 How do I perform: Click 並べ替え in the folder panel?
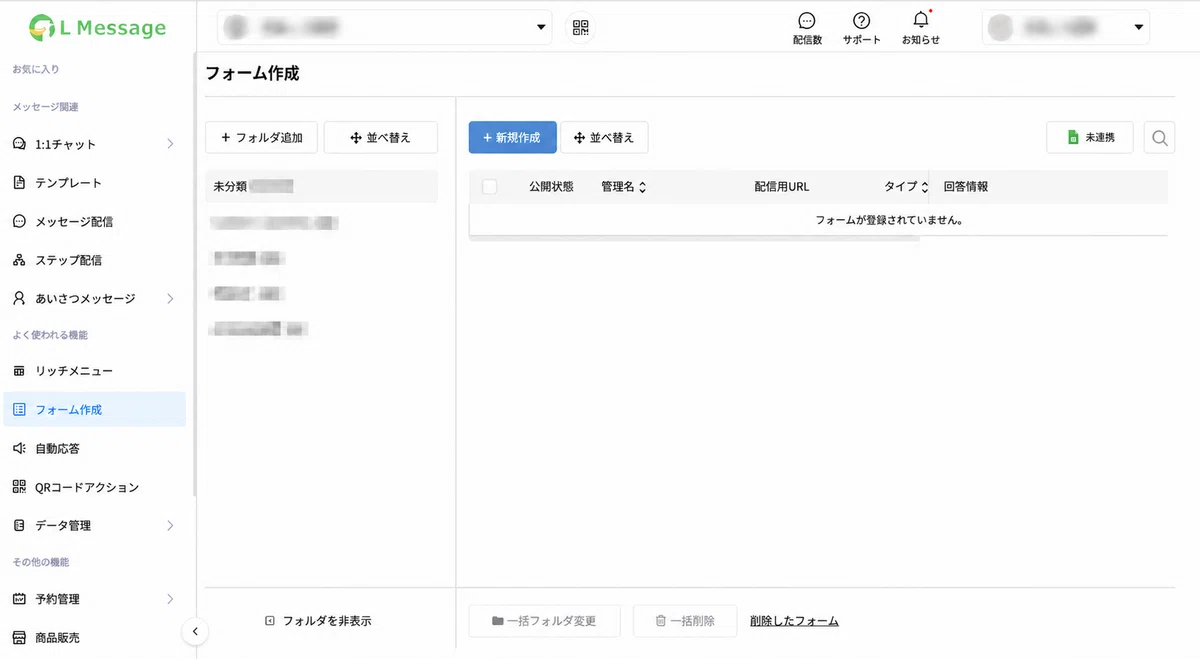coord(381,138)
